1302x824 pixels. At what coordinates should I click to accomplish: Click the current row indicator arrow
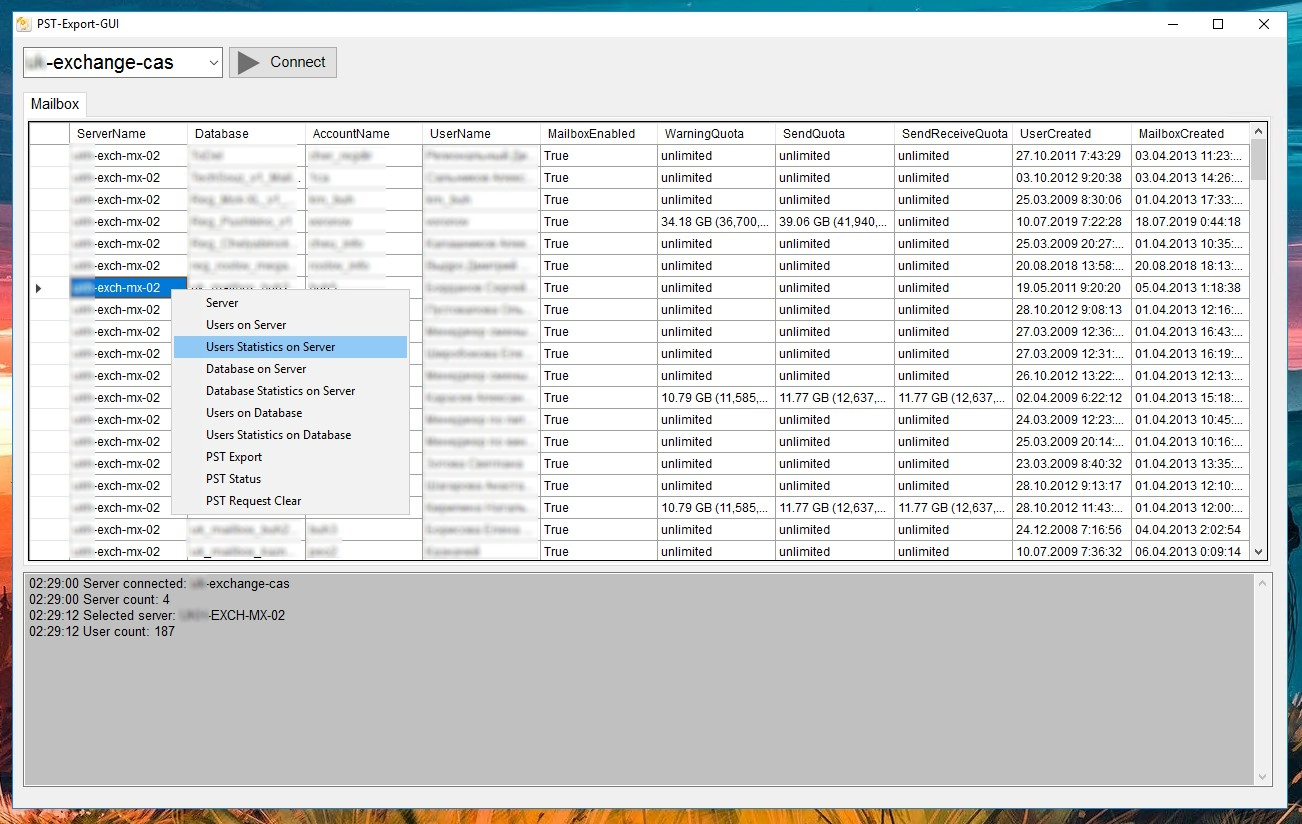[39, 288]
